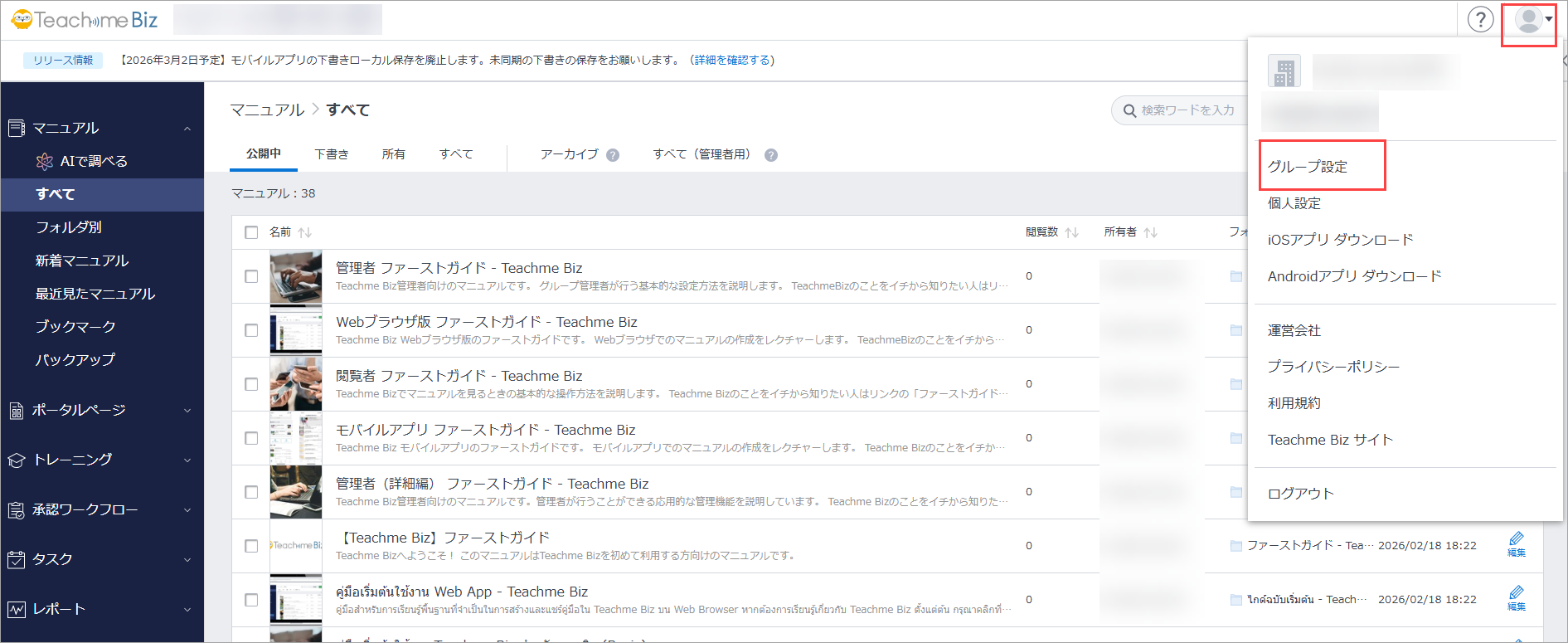The height and width of the screenshot is (643, 1568).
Task: Click the 詳細を確認する link
Action: 732,60
